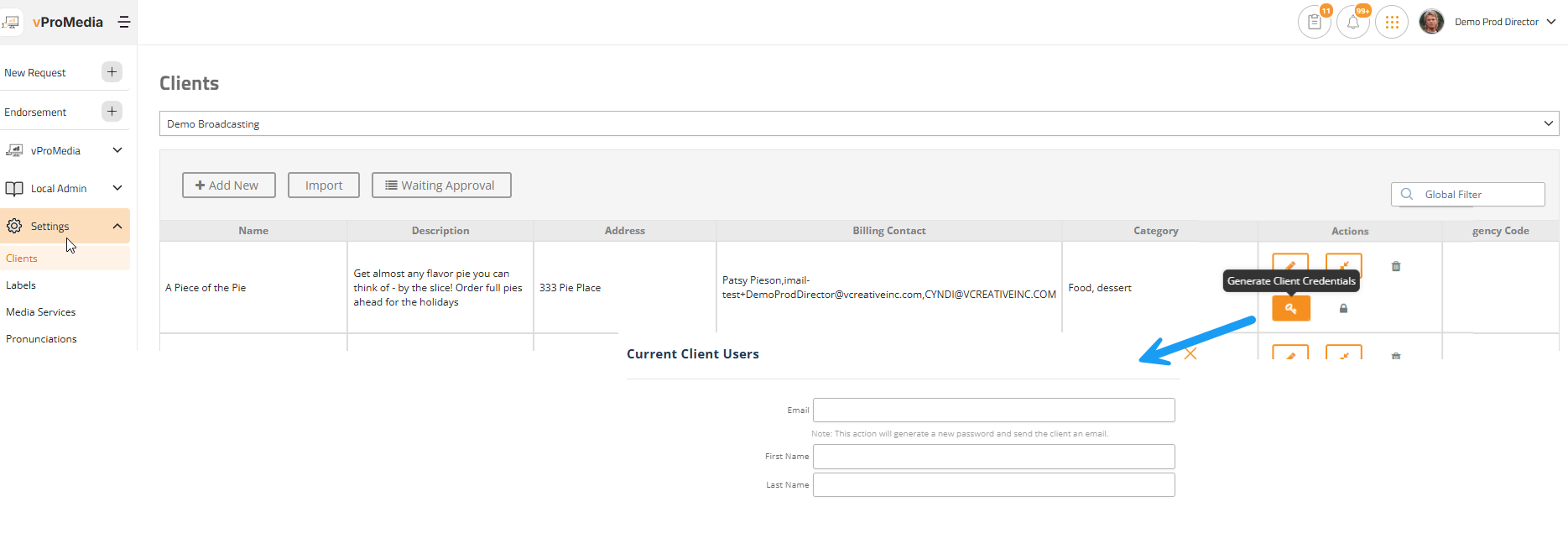Open the notifications bell
This screenshot has height=554, width=1568.
pos(1352,23)
